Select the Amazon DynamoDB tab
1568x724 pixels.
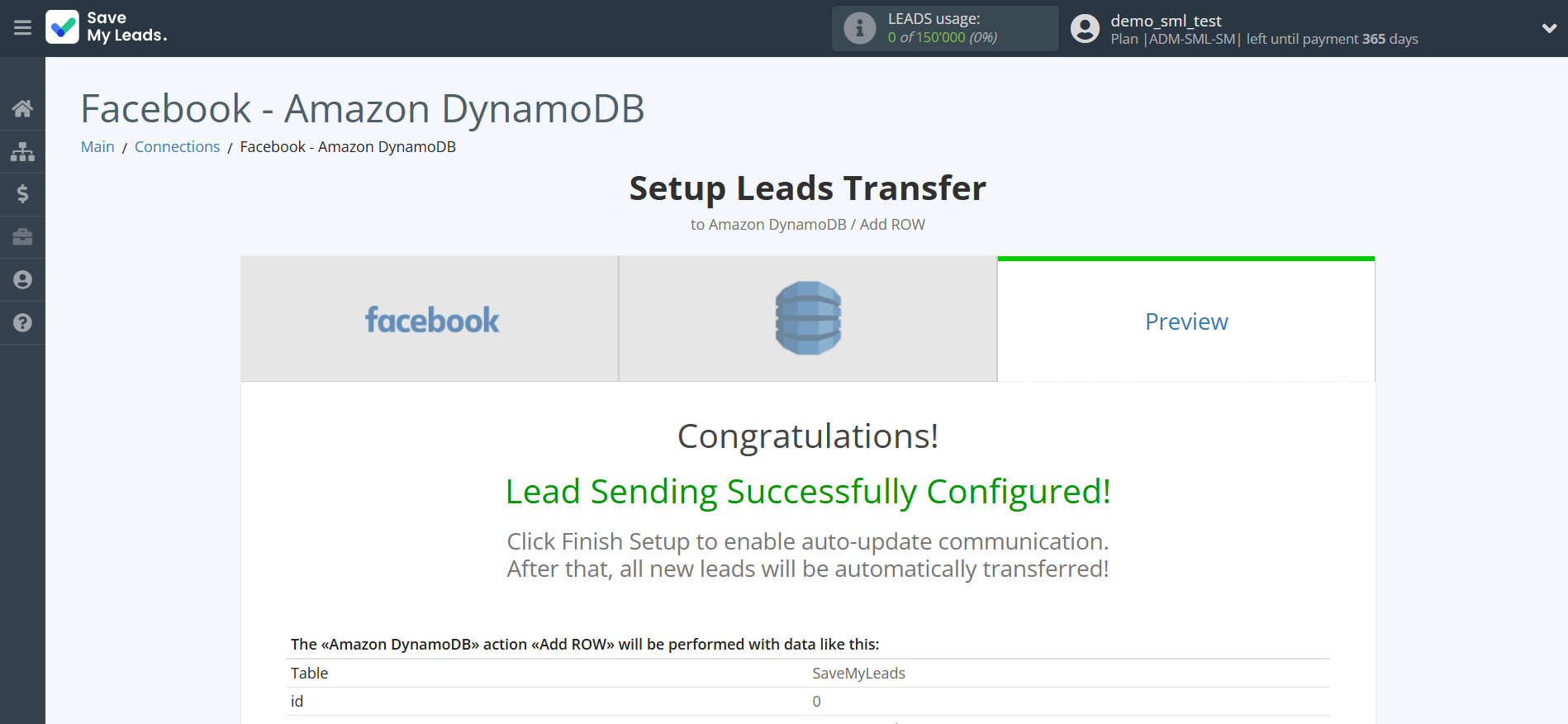tap(808, 319)
